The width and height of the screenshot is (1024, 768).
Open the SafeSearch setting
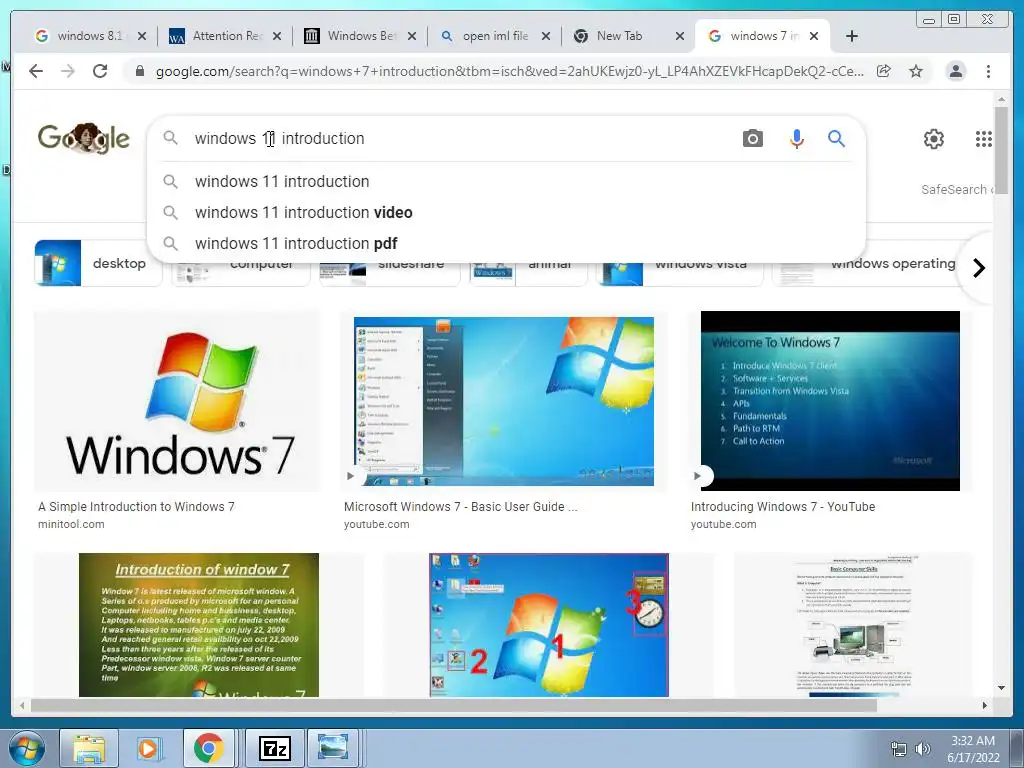957,189
